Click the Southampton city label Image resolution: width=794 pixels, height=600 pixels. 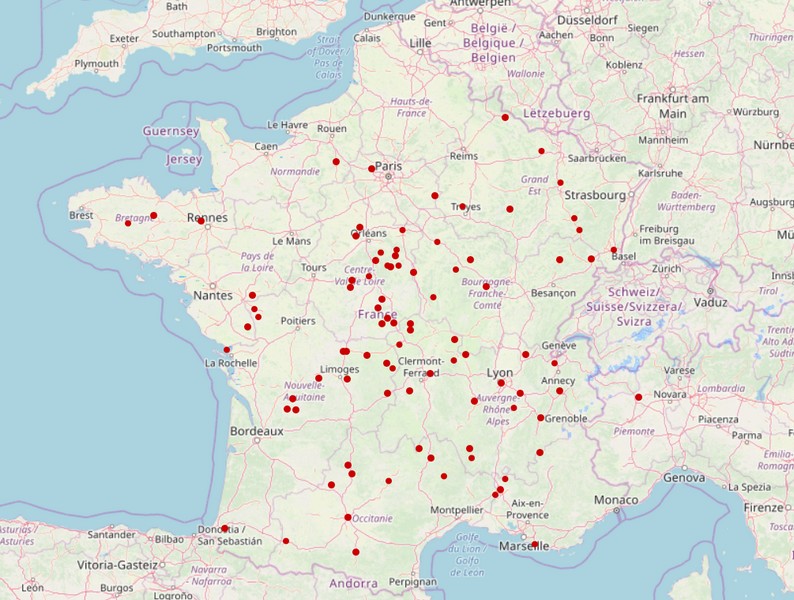pyautogui.click(x=184, y=34)
